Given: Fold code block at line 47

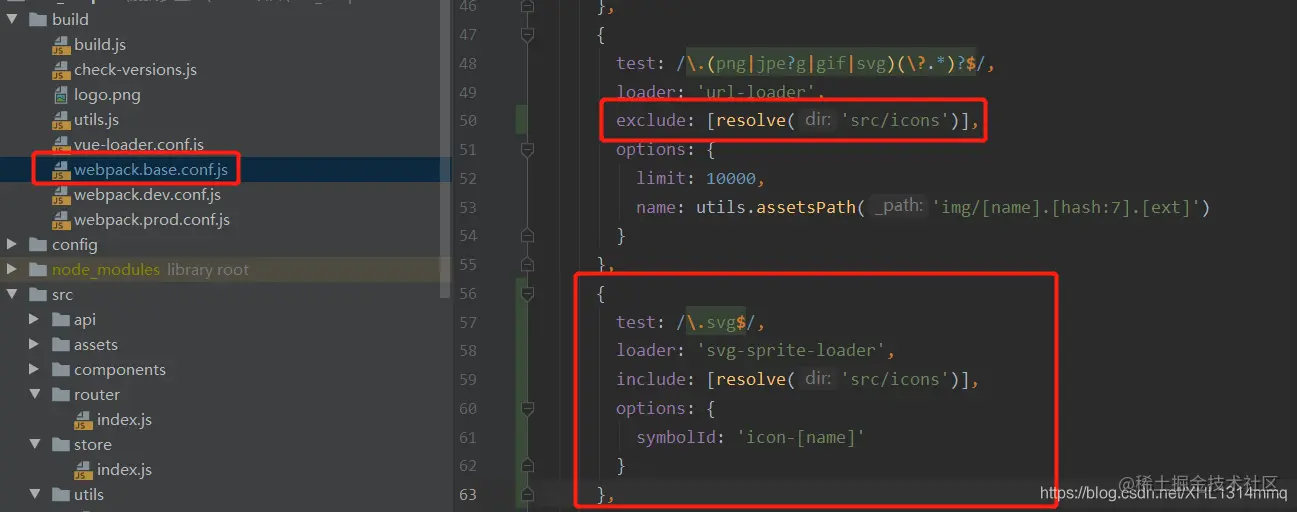Looking at the screenshot, I should tap(526, 35).
